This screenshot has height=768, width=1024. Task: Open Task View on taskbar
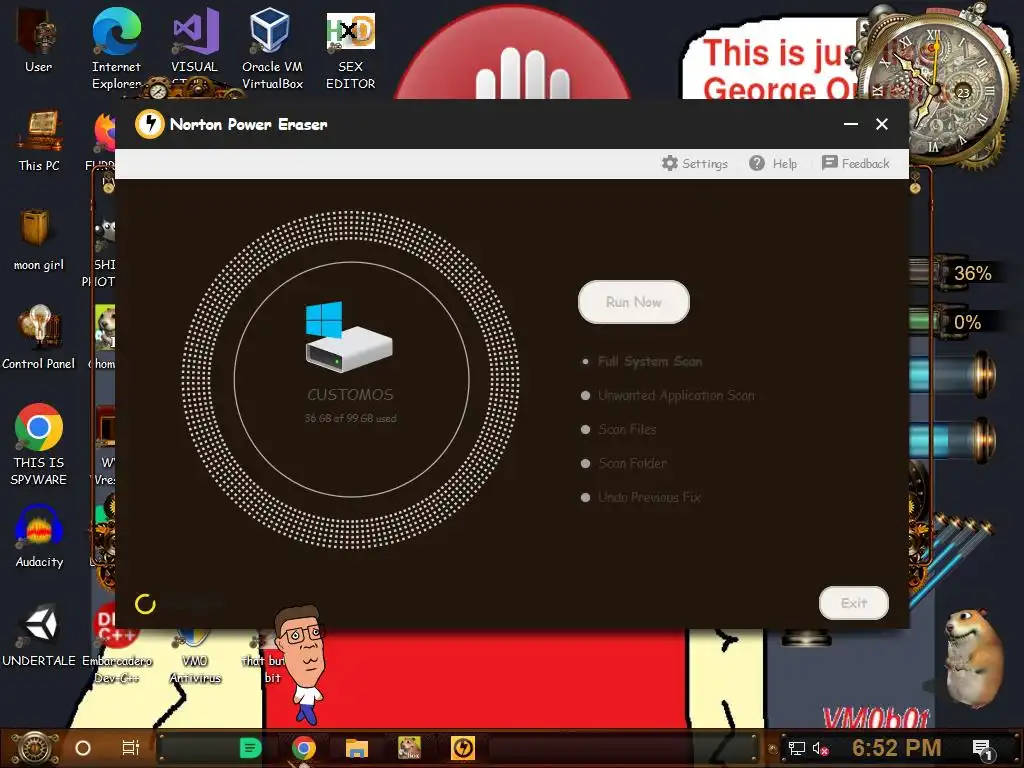click(131, 748)
